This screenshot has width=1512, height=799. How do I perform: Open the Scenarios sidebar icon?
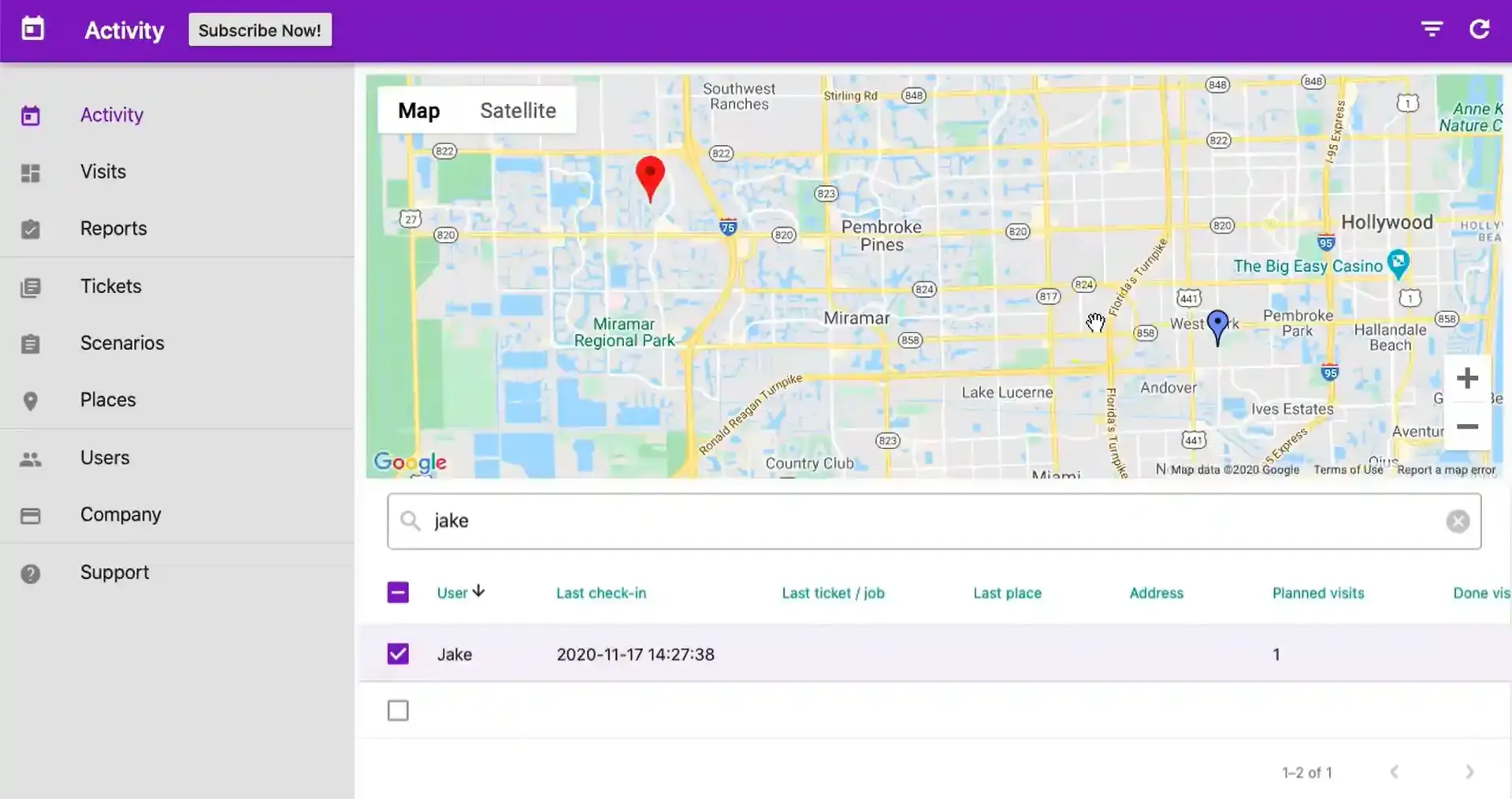[x=30, y=344]
